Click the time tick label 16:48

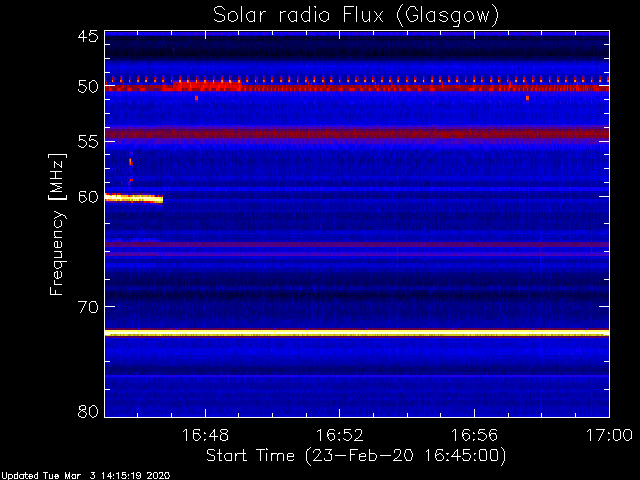click(205, 435)
